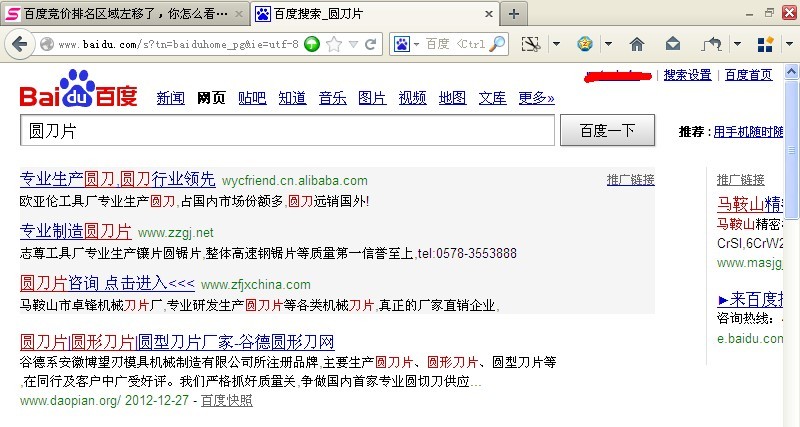Screen dimensions: 800x427
Task: Open the 百度快照 cached page link
Action: [227, 400]
